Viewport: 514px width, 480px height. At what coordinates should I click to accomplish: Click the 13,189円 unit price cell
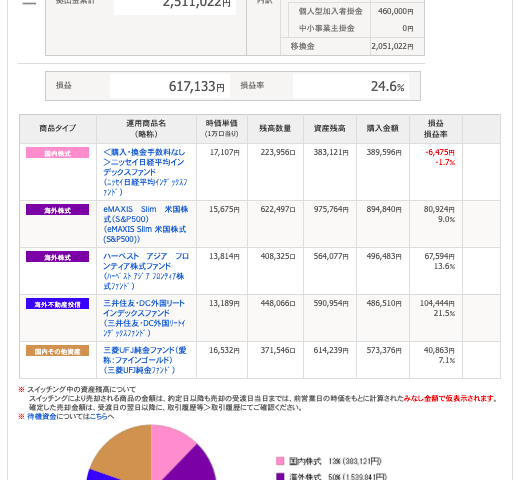click(x=224, y=303)
